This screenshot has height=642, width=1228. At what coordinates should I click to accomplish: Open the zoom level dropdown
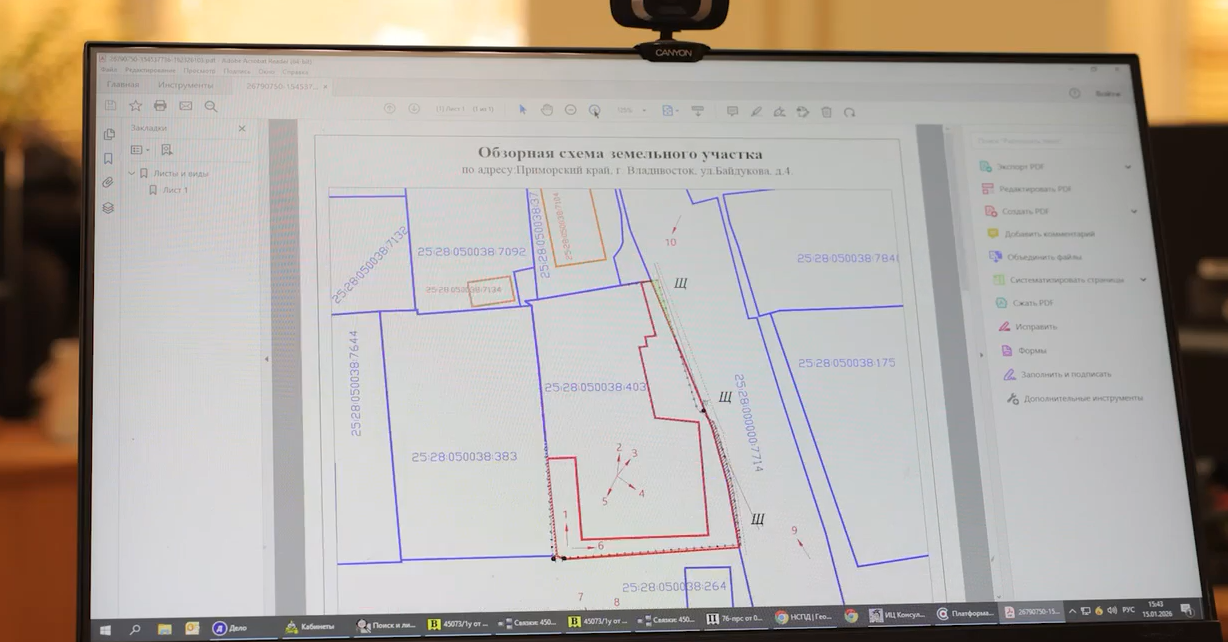click(644, 111)
